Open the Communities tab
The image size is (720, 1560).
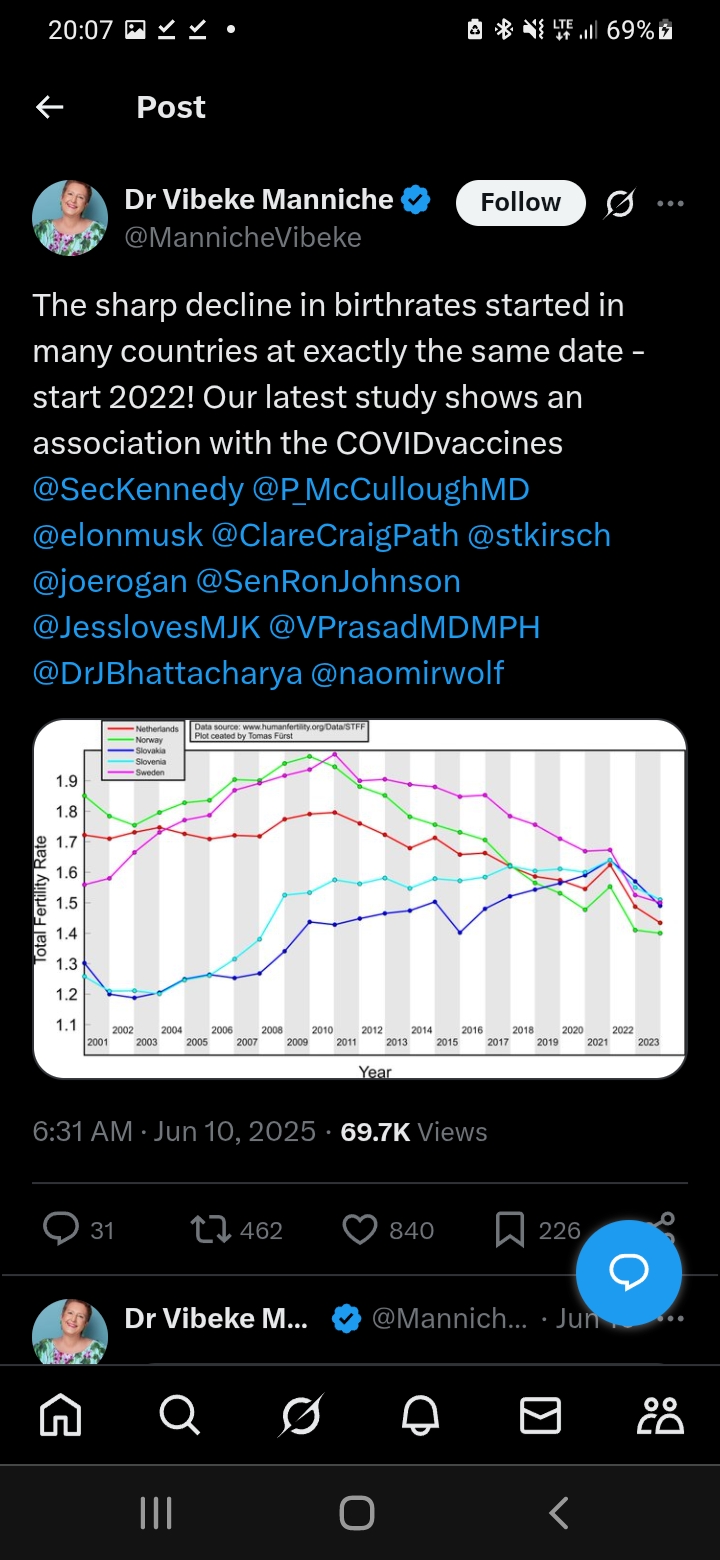point(660,1415)
